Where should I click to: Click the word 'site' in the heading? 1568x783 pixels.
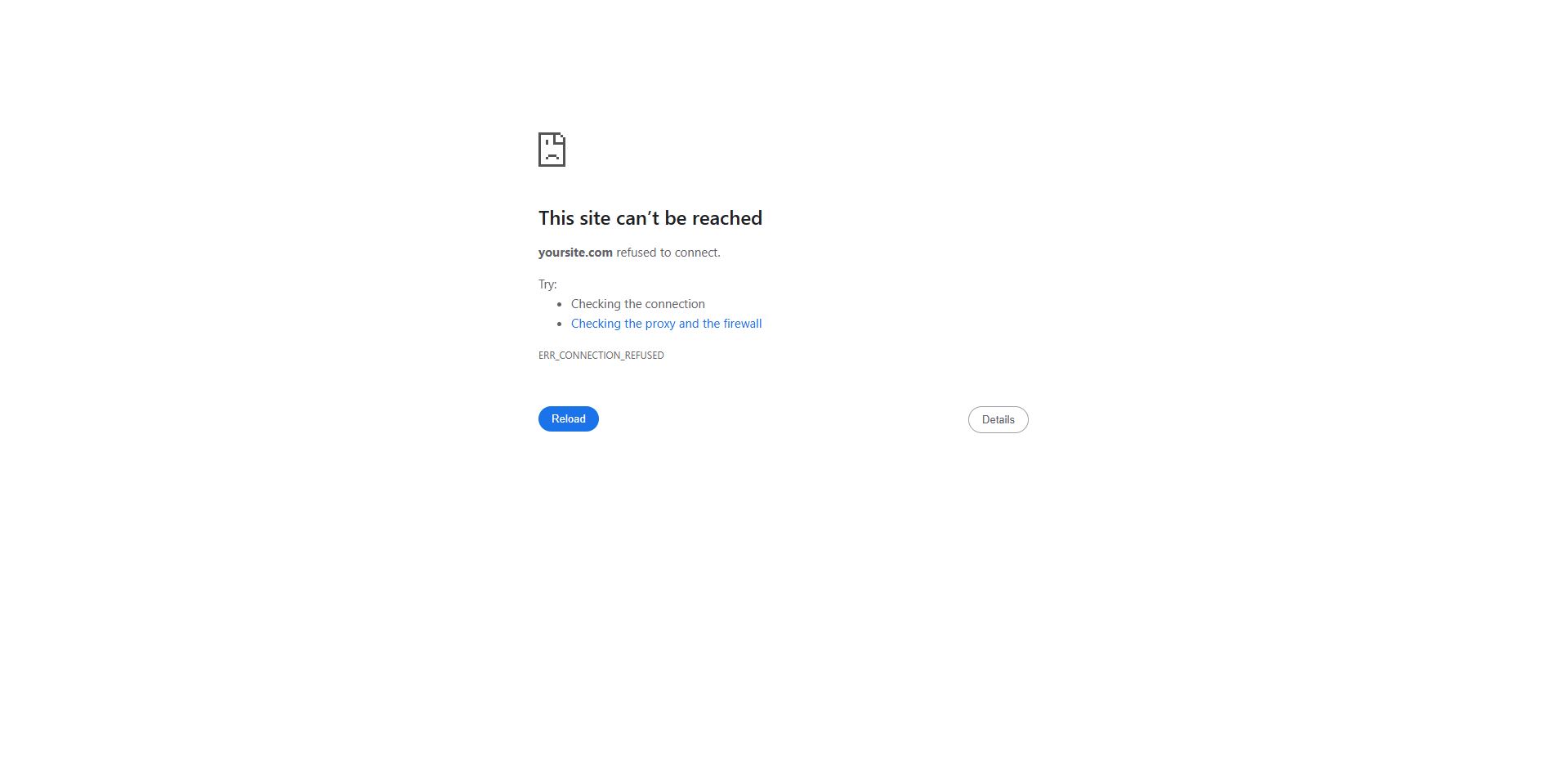[x=595, y=218]
